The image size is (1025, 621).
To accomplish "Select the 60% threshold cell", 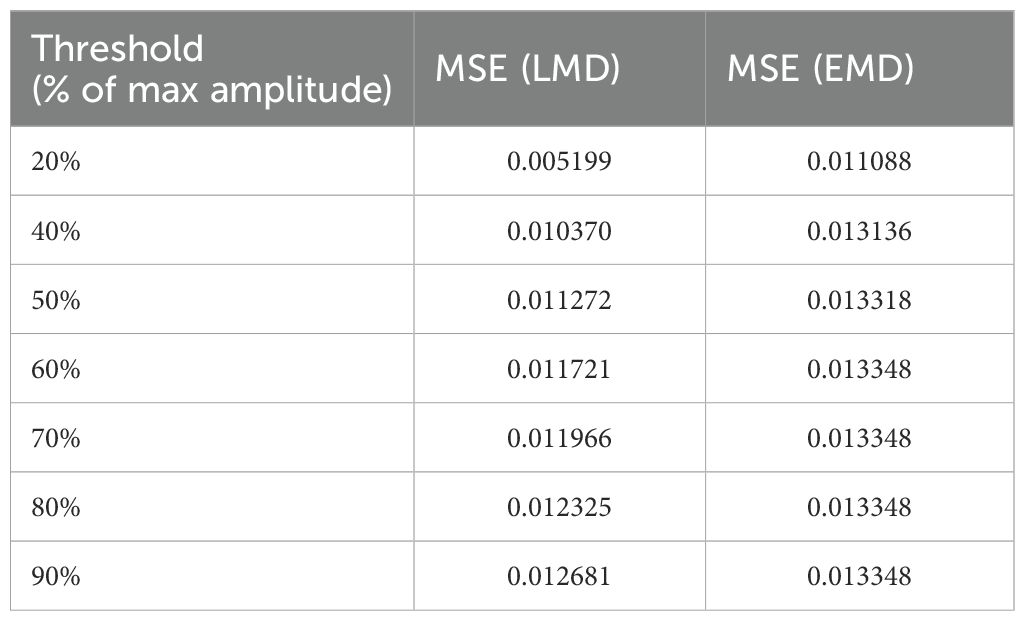I will [56, 369].
